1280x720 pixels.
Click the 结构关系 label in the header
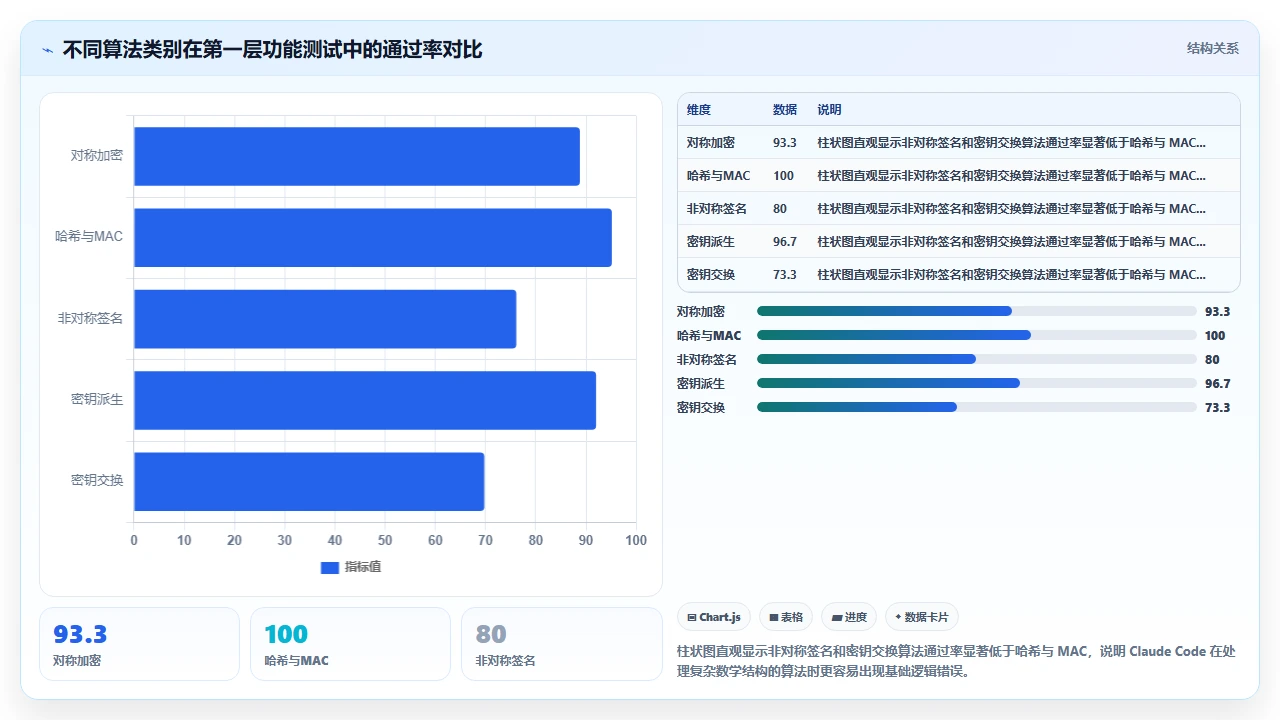[1213, 48]
